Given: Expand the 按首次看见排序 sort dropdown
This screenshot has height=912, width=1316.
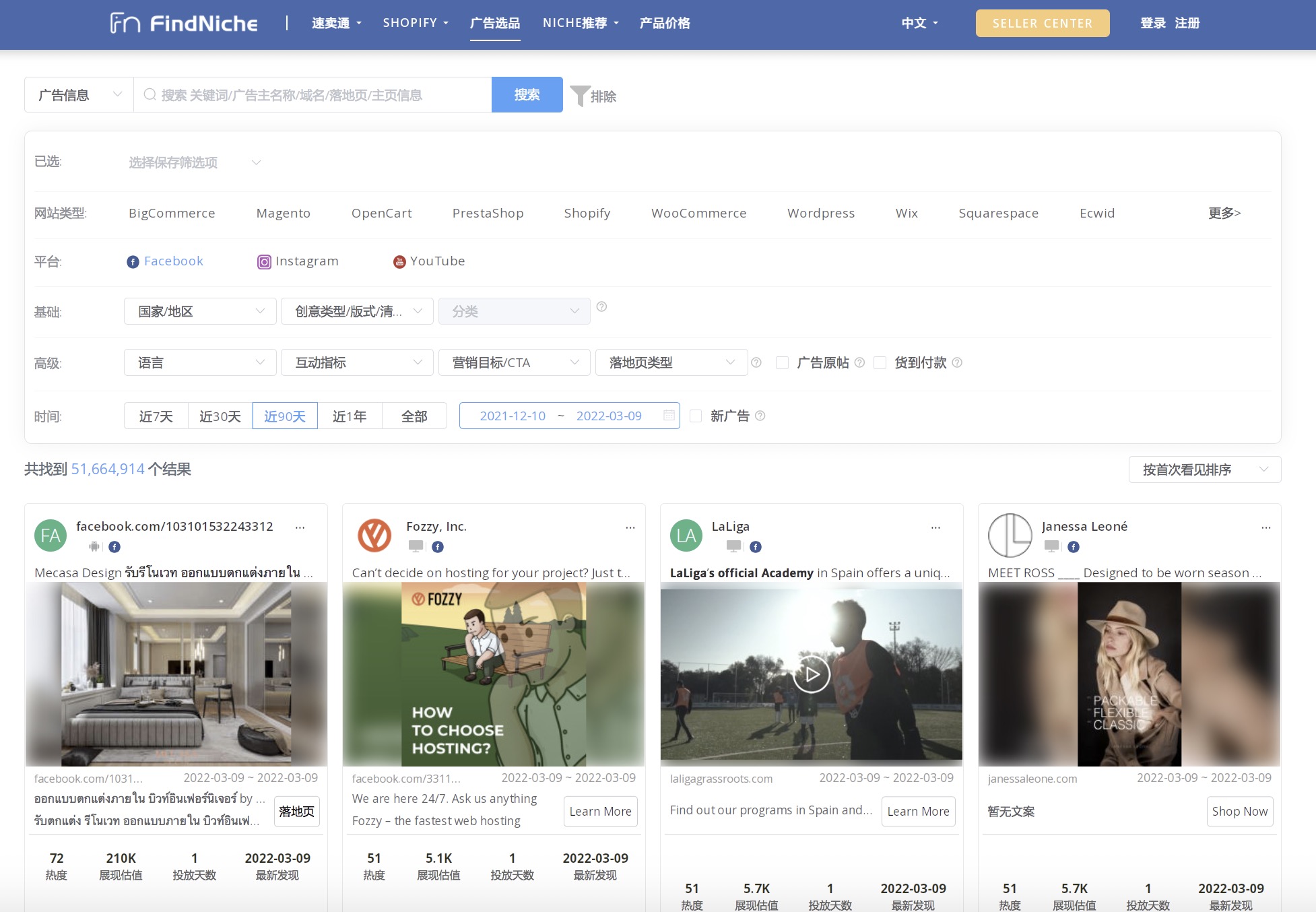Looking at the screenshot, I should tap(1204, 469).
